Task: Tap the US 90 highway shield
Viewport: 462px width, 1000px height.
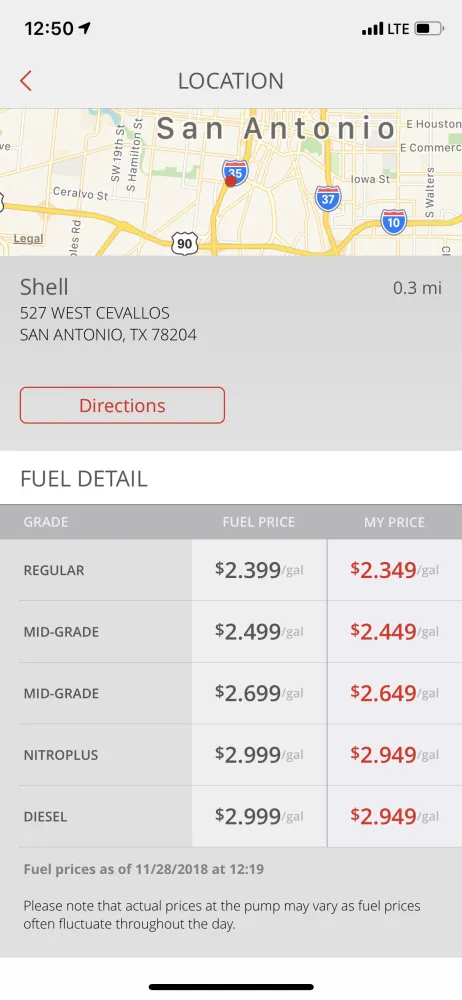Action: click(184, 243)
